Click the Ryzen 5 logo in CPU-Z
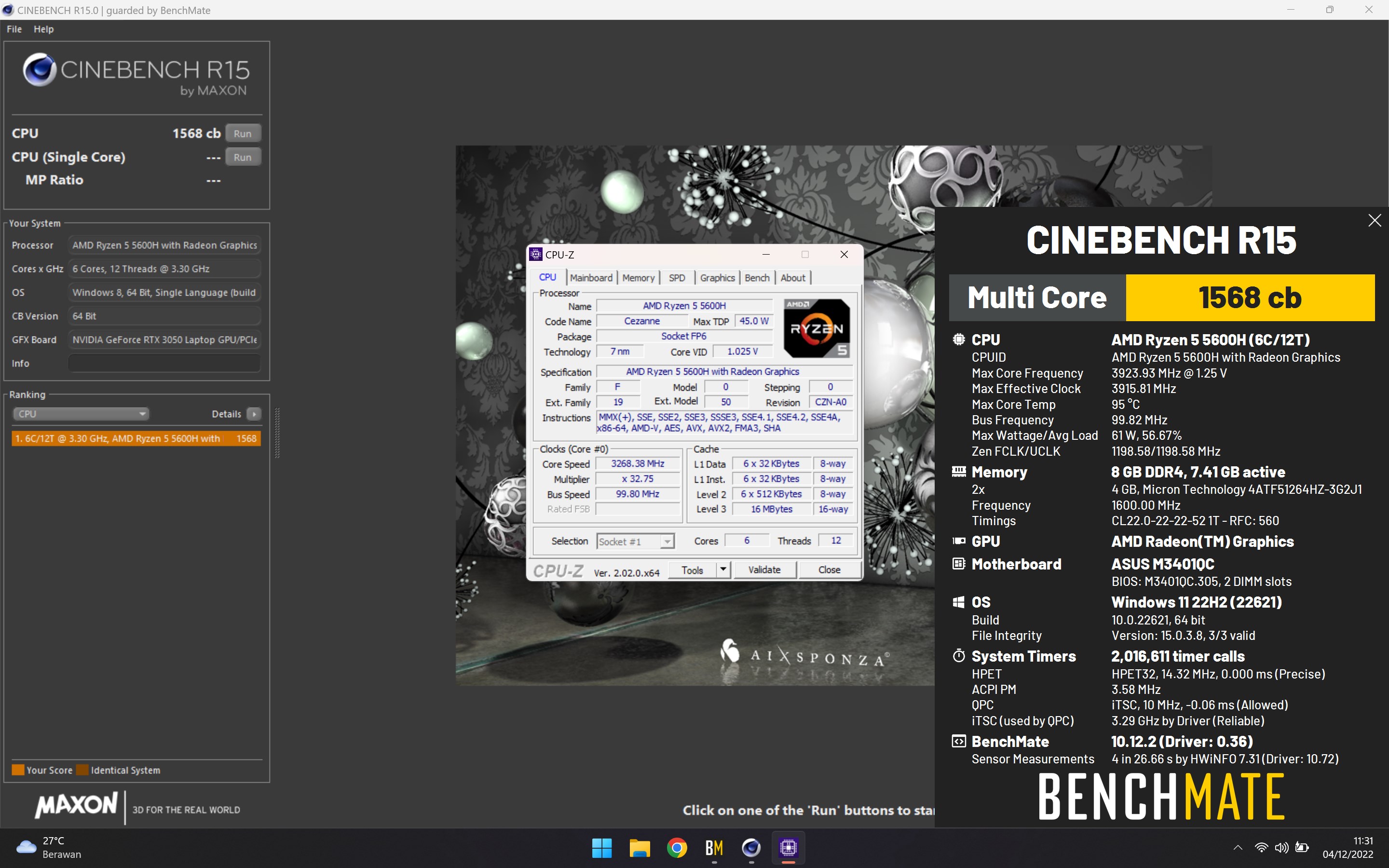Image resolution: width=1389 pixels, height=868 pixels. (x=817, y=328)
